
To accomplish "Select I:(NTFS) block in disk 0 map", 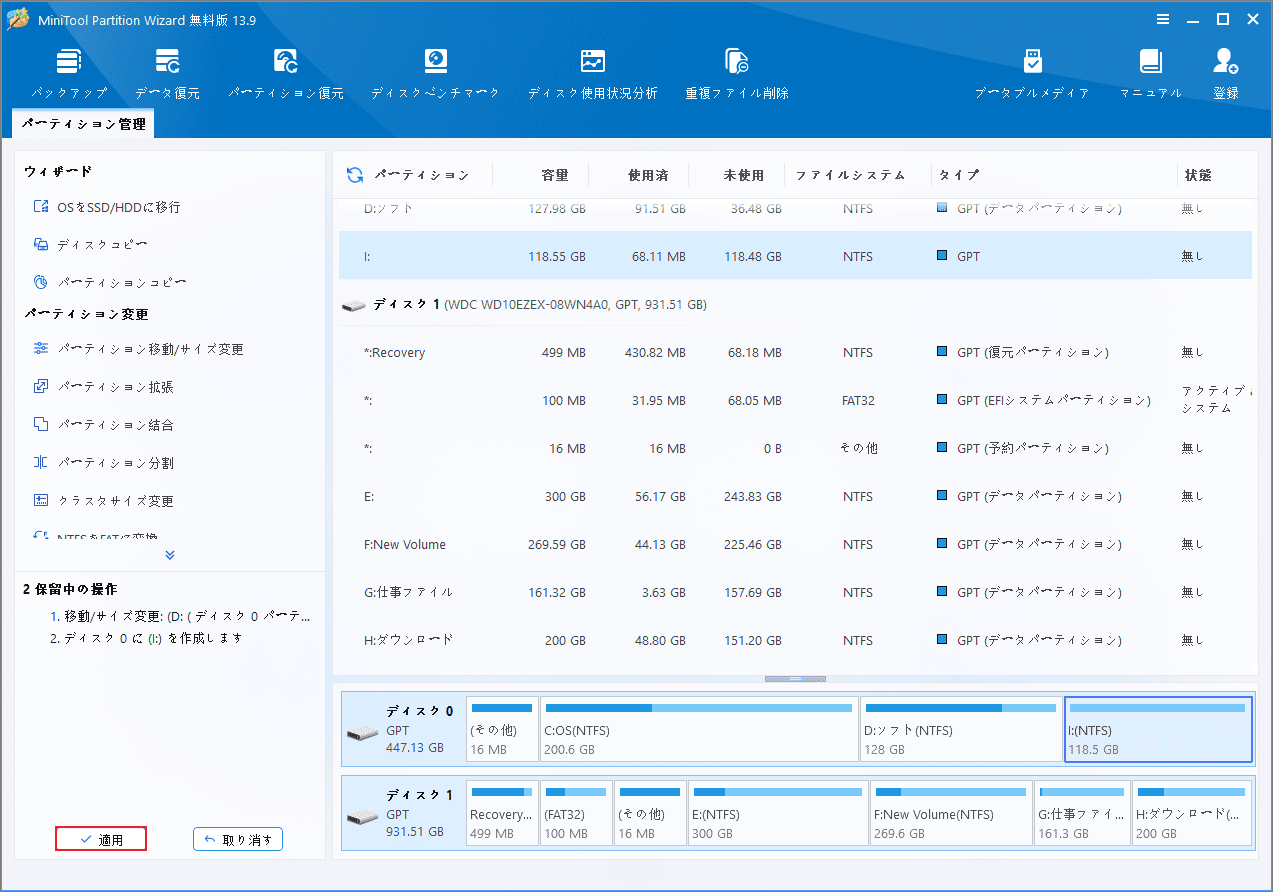I will [x=1158, y=729].
